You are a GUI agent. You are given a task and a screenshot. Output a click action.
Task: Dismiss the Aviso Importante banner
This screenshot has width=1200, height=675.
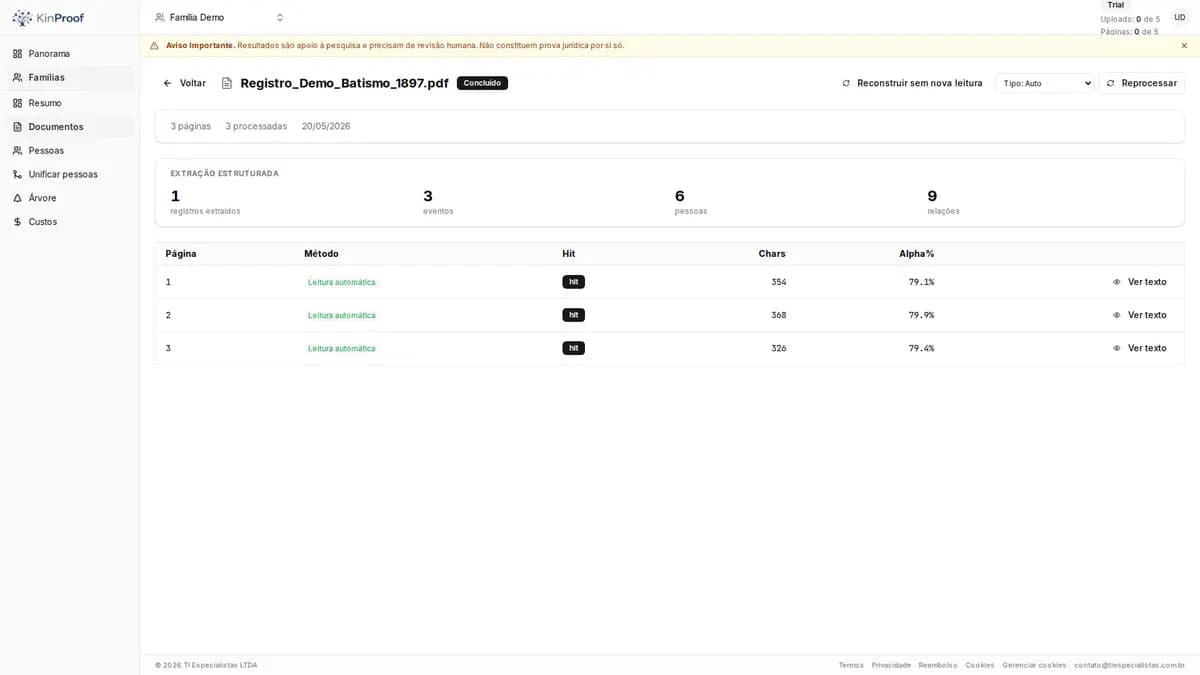1184,46
